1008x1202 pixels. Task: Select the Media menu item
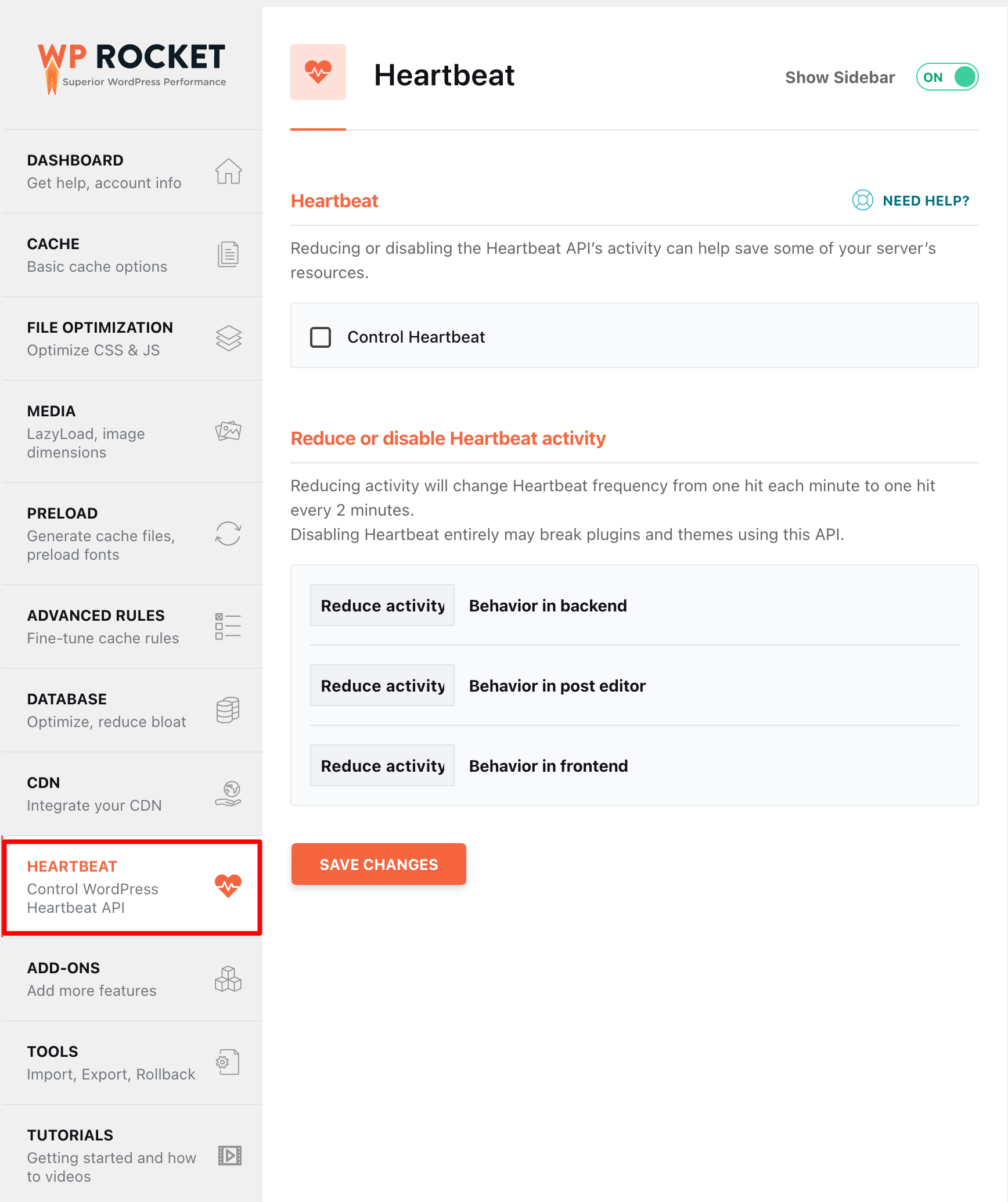coord(132,431)
